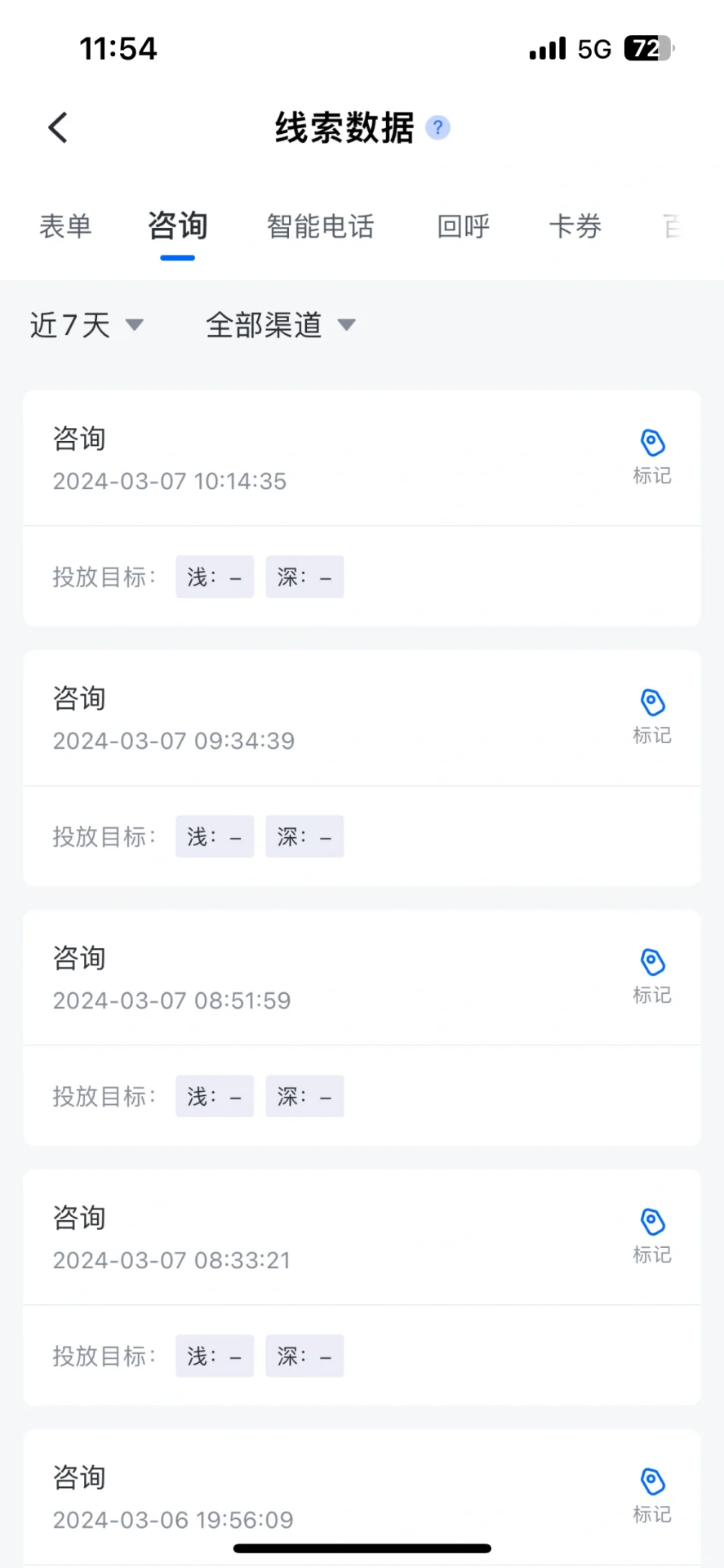Tap tag icon for 10:14:35 consultation
This screenshot has width=724, height=1568.
point(652,443)
